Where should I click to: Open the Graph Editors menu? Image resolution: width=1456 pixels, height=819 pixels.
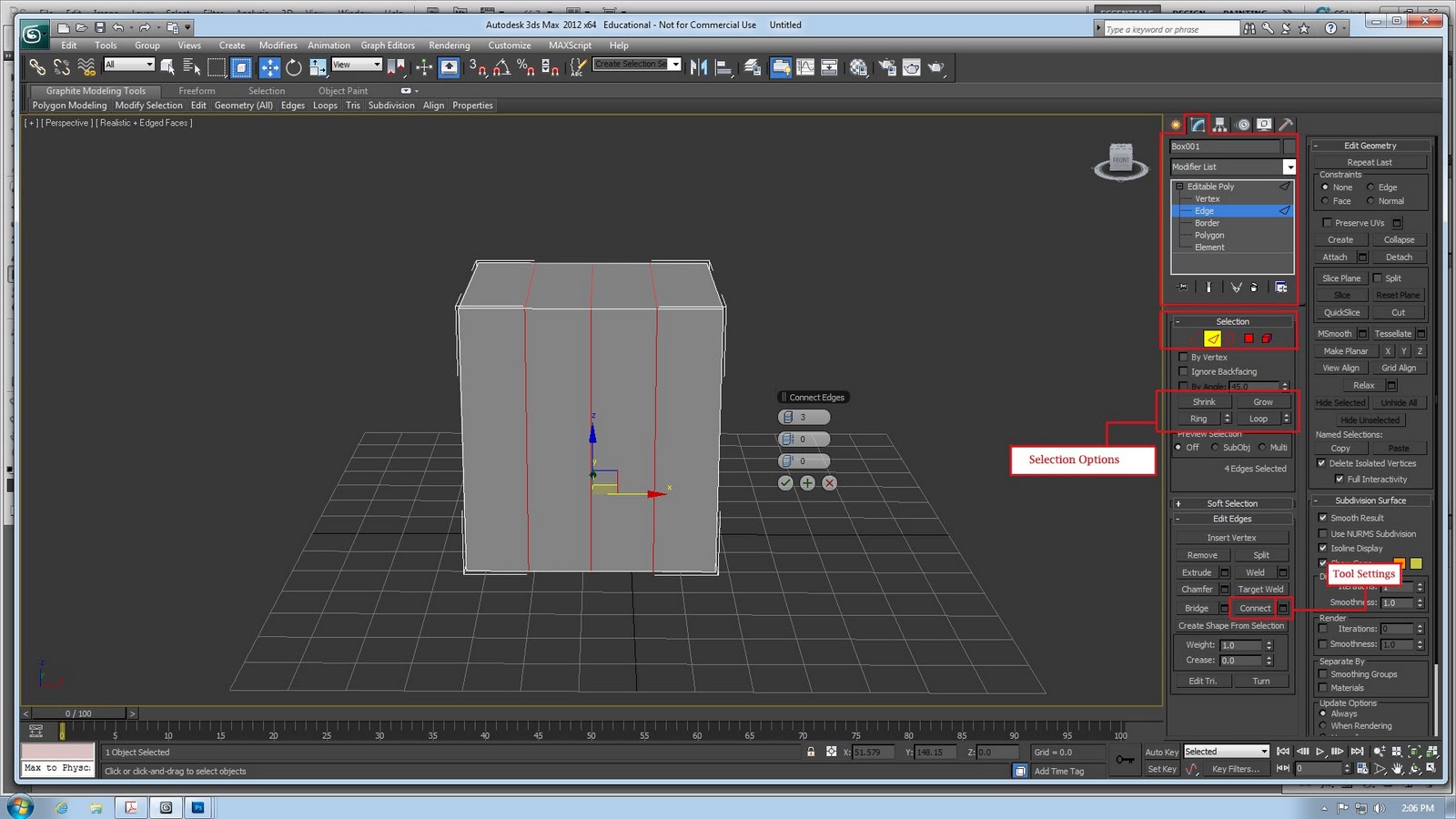point(388,45)
